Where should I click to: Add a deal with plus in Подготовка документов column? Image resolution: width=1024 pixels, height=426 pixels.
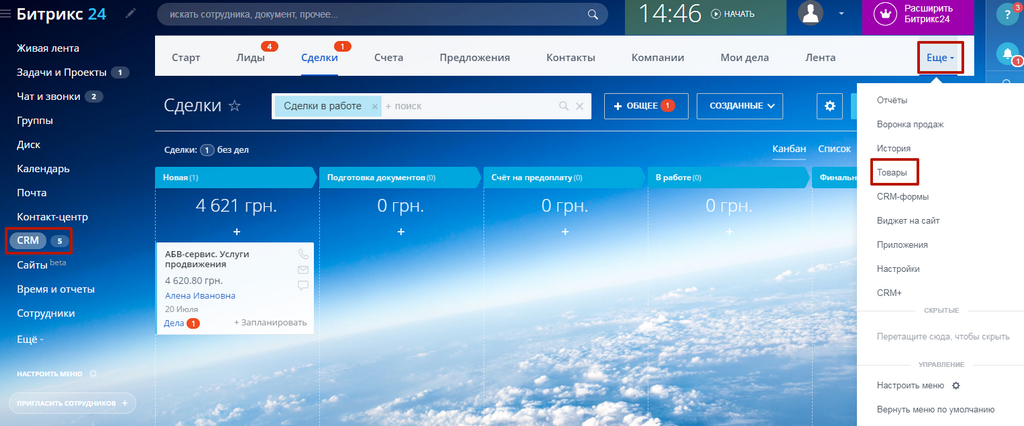(401, 232)
